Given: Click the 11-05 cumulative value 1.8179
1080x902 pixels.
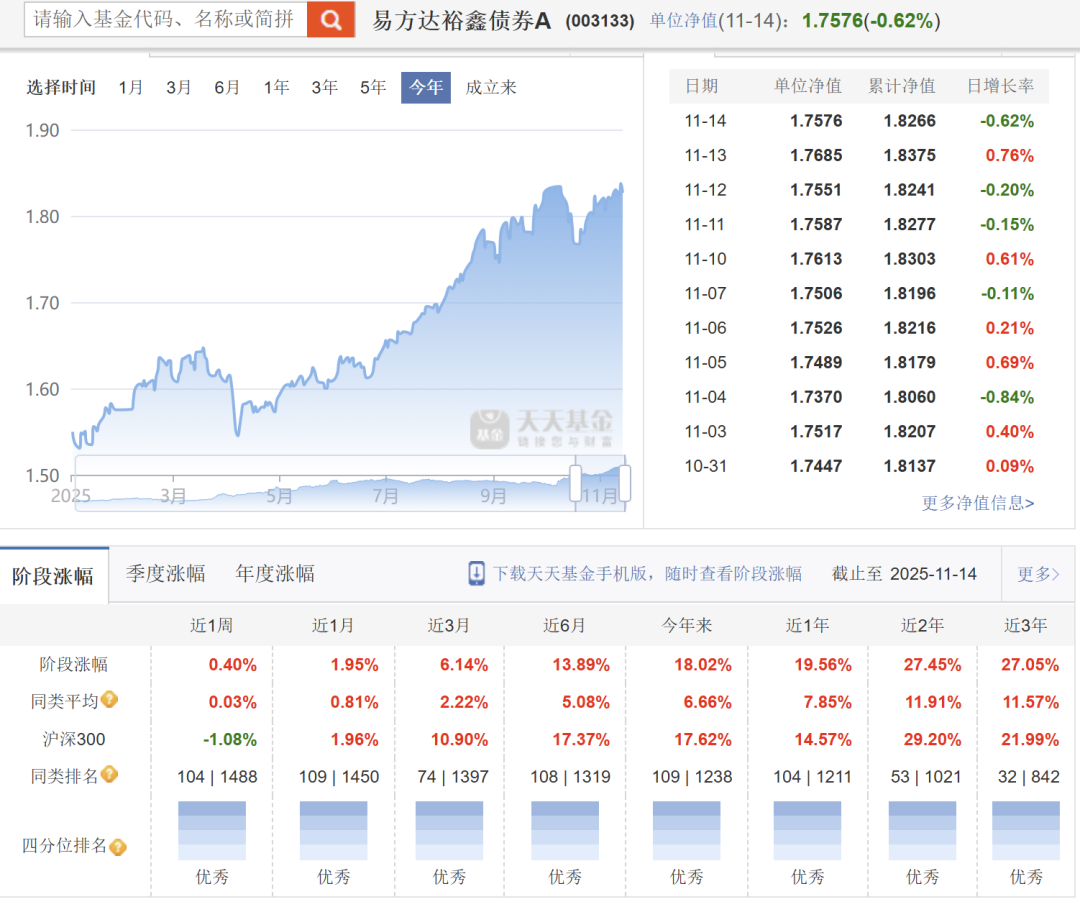Looking at the screenshot, I should [x=909, y=363].
